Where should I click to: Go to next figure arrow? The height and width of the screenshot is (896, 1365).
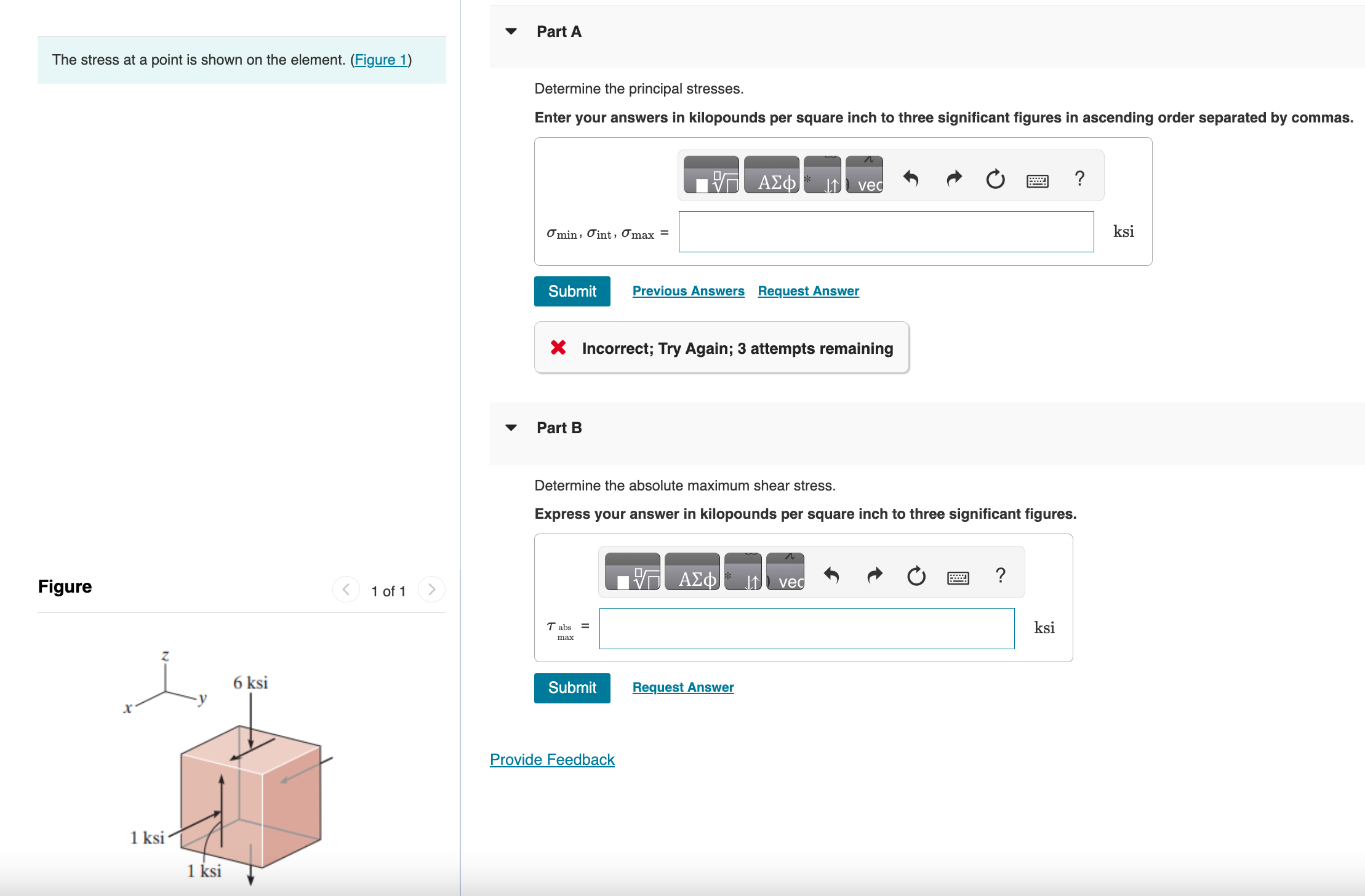point(431,590)
